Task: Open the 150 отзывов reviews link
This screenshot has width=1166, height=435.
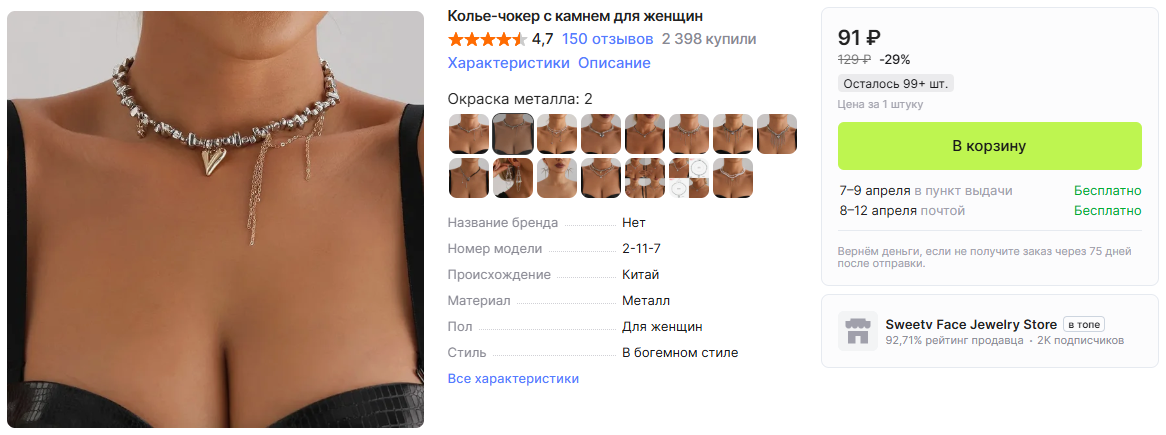Action: pos(608,39)
